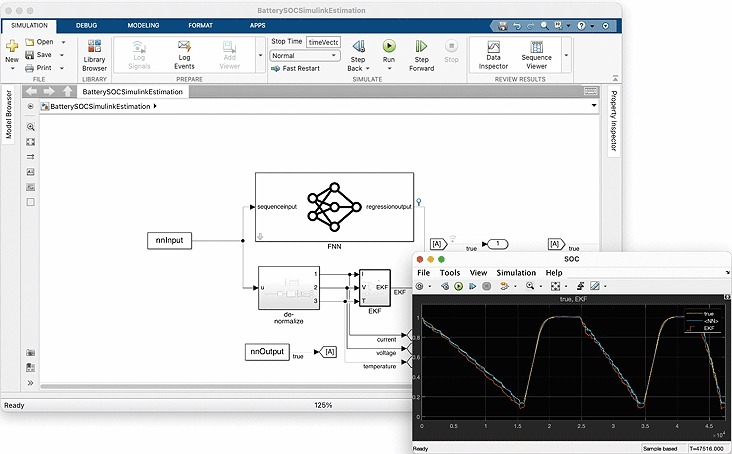The width and height of the screenshot is (732, 454).
Task: Click save icon in quick access toolbar
Action: click(x=502, y=26)
